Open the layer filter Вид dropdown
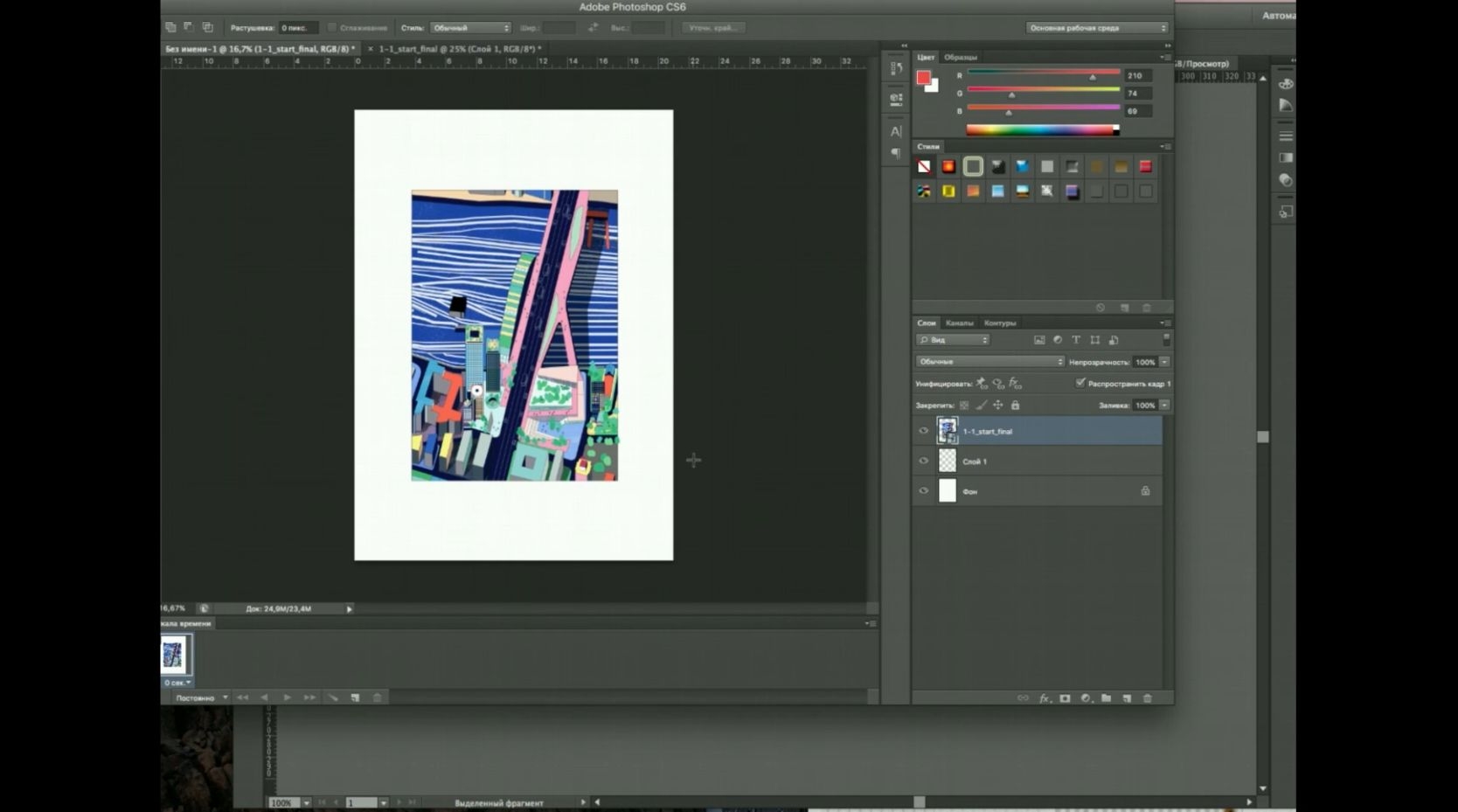Screen dimensions: 1458x812 coord(953,340)
